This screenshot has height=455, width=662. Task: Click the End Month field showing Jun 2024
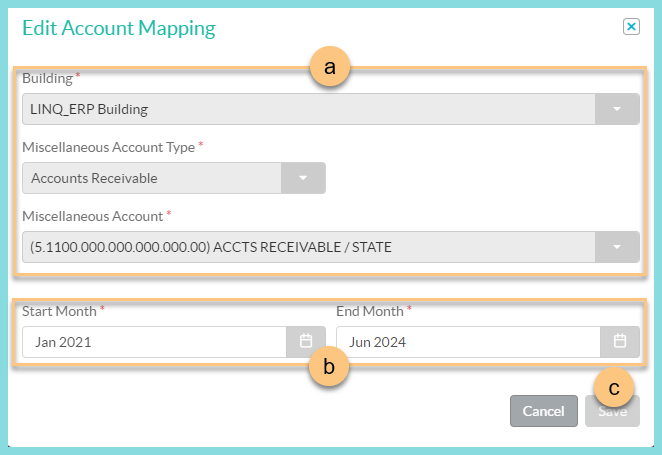pyautogui.click(x=468, y=342)
